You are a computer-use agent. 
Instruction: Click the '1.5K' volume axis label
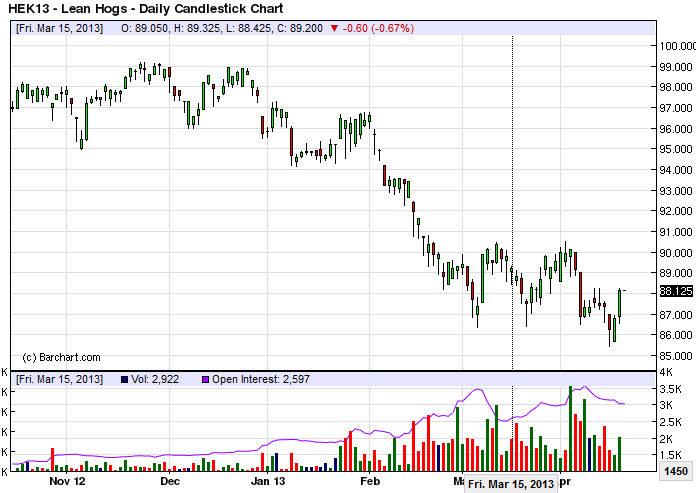click(x=671, y=455)
